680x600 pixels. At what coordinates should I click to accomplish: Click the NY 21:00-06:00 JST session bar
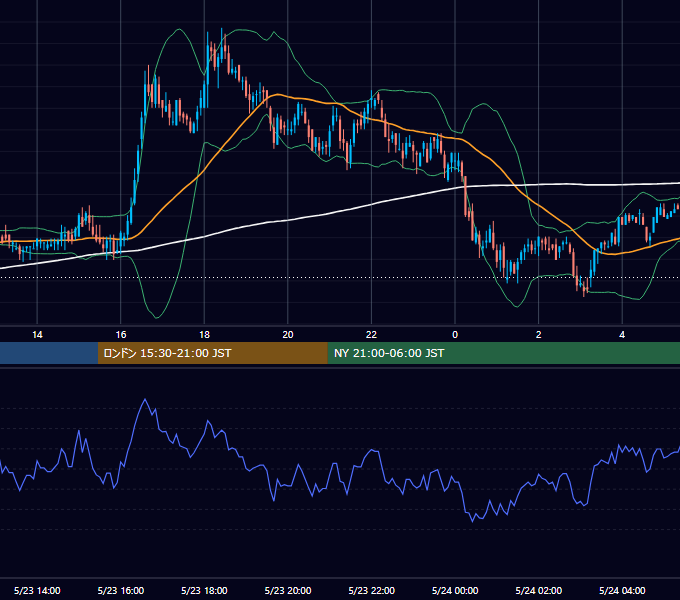503,353
